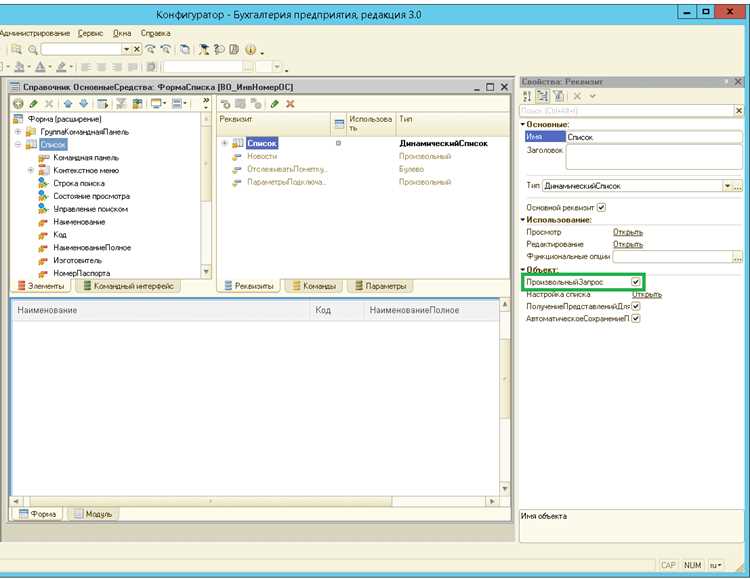Switch to Командный интерфейс tab
The height and width of the screenshot is (579, 750).
[x=128, y=286]
